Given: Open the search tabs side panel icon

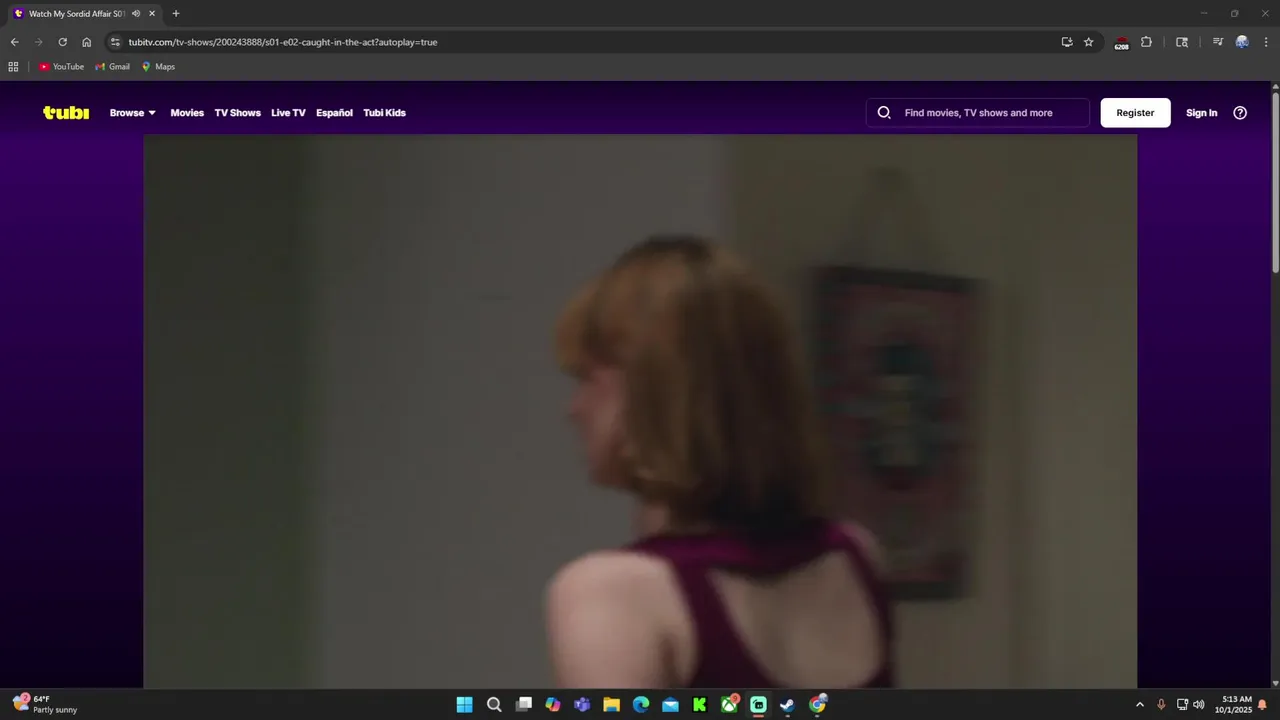Looking at the screenshot, I should coord(1182,42).
